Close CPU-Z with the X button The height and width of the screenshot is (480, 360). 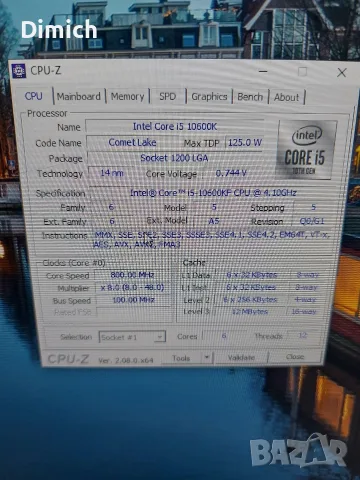[x=342, y=73]
